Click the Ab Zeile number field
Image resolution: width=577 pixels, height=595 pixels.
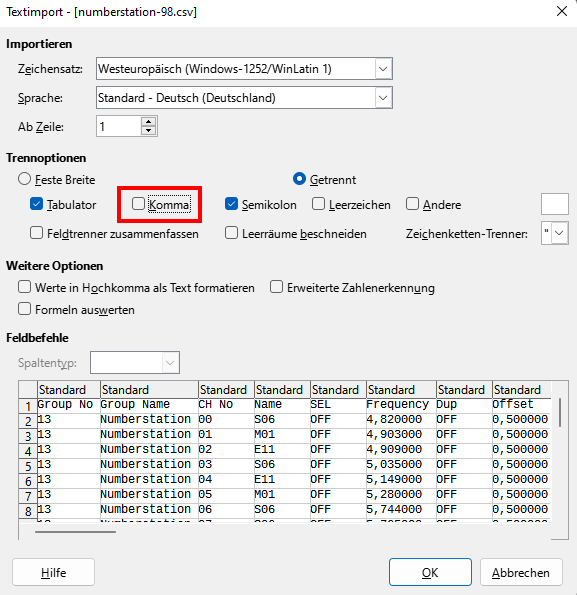[x=119, y=126]
